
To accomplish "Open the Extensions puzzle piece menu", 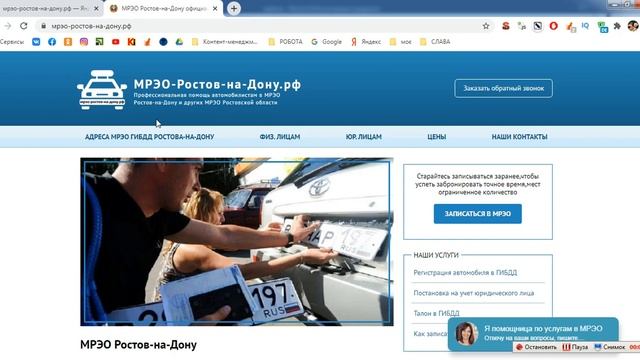I will pyautogui.click(x=617, y=26).
